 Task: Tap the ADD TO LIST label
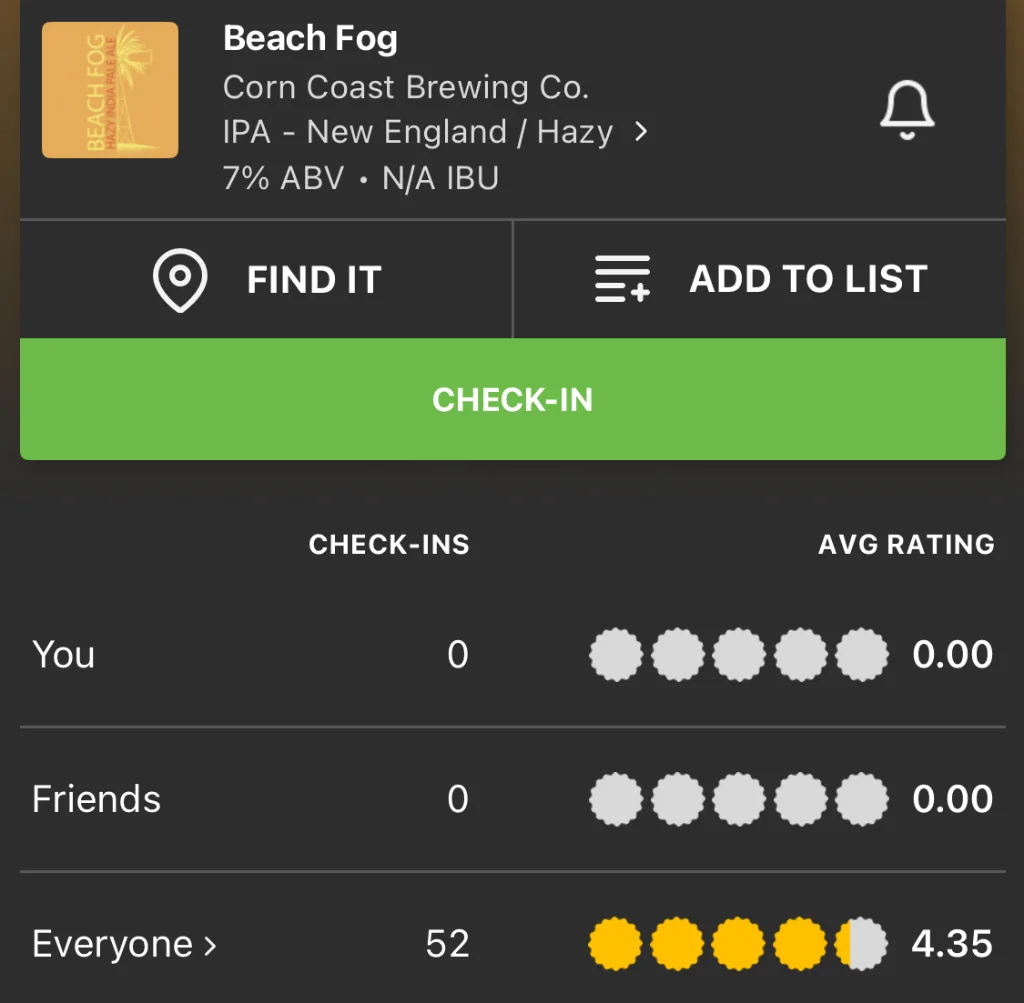click(808, 280)
